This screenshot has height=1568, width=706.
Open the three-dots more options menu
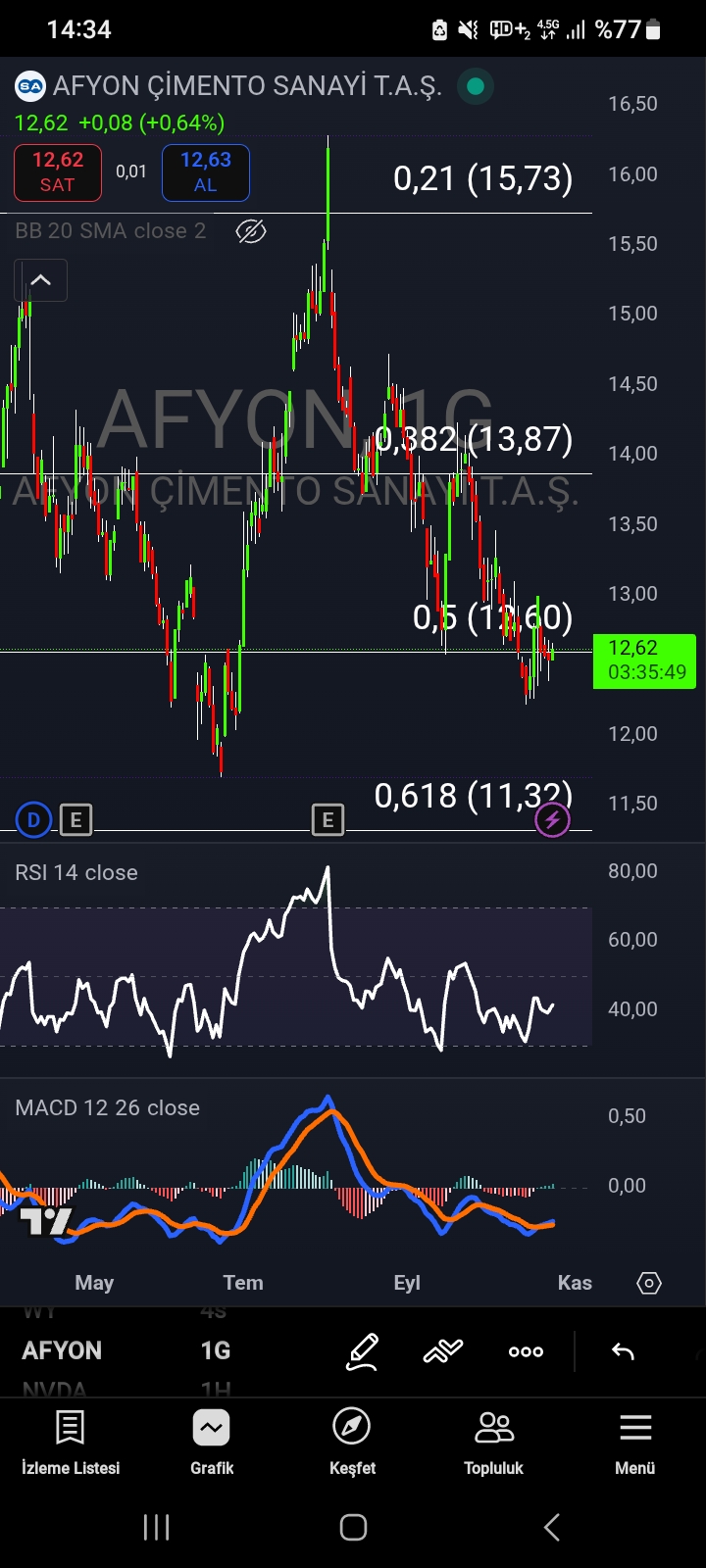pyautogui.click(x=526, y=1351)
